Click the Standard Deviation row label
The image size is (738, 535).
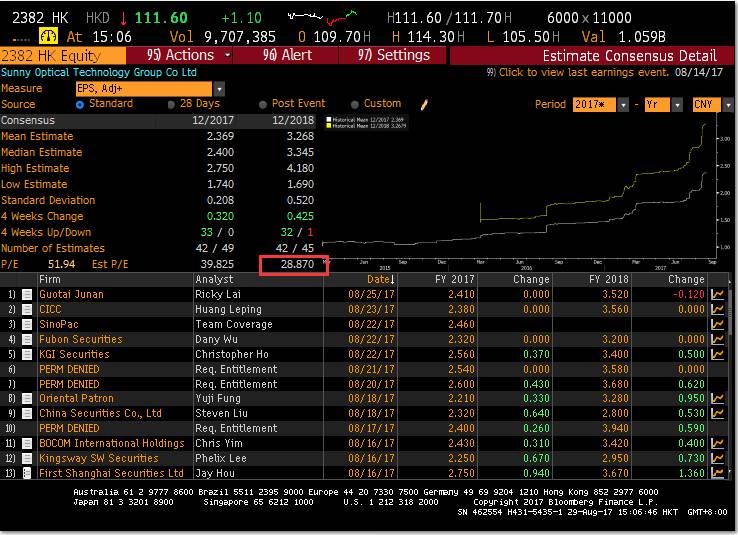(48, 200)
